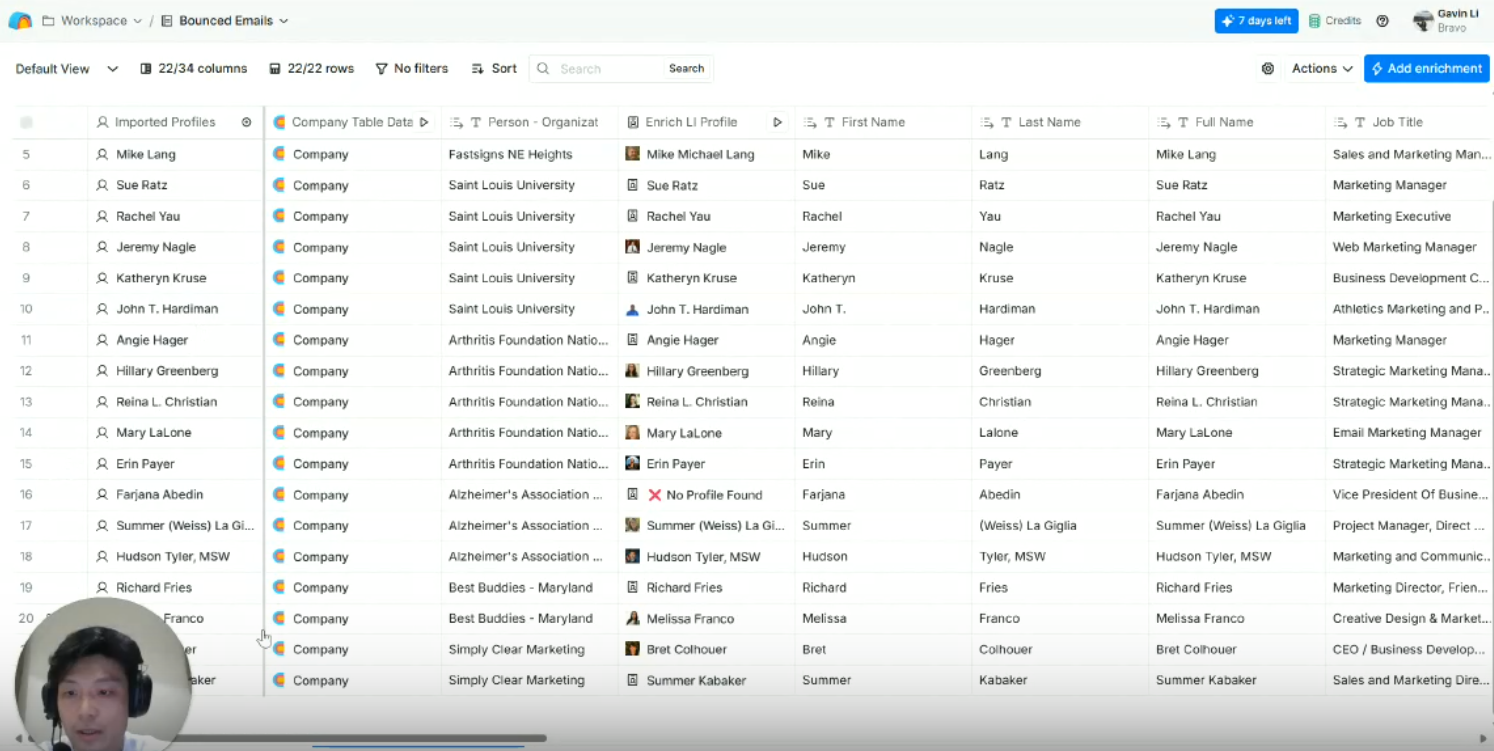Run the Enrich LI Profile column play icon

777,122
